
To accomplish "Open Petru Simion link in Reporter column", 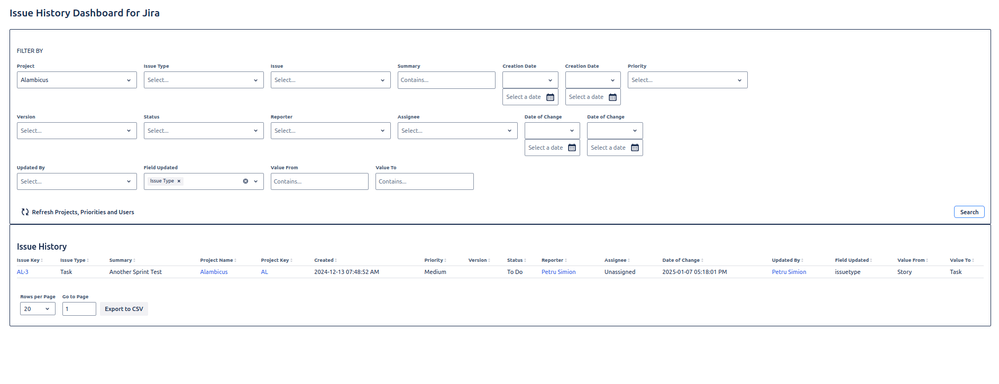I will [x=559, y=272].
